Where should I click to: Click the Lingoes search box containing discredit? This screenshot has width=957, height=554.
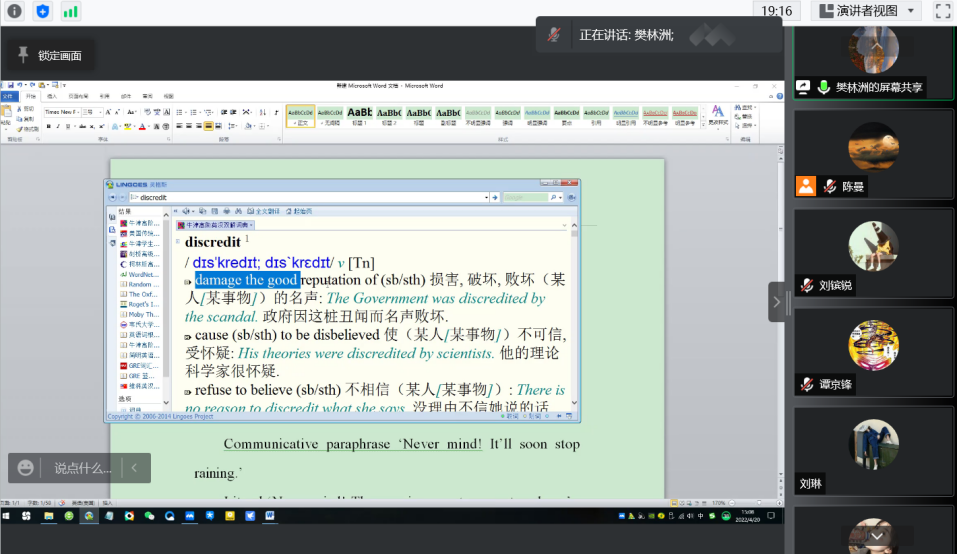click(307, 197)
